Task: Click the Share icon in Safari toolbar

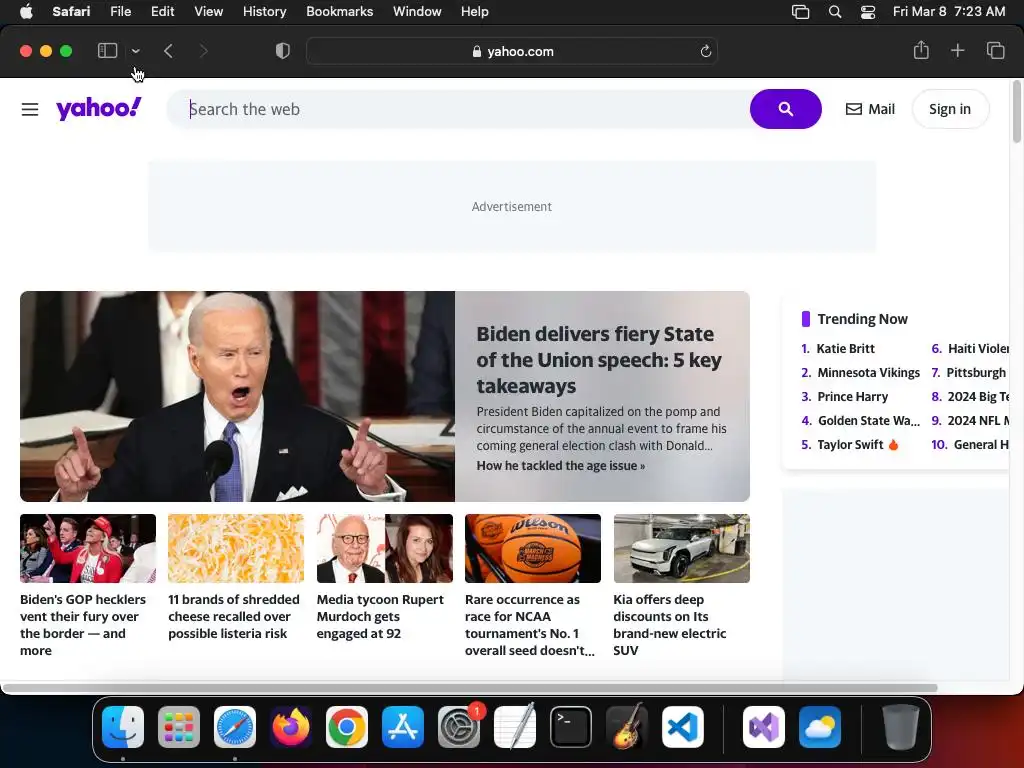Action: [x=921, y=50]
